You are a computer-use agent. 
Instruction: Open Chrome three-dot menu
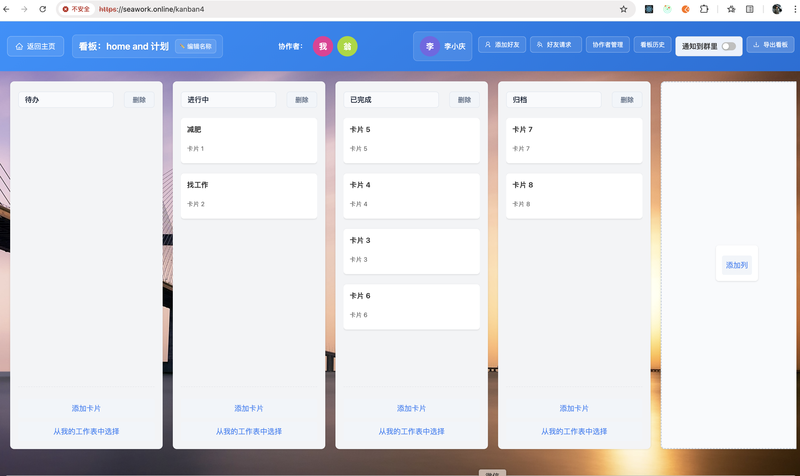pyautogui.click(x=795, y=9)
